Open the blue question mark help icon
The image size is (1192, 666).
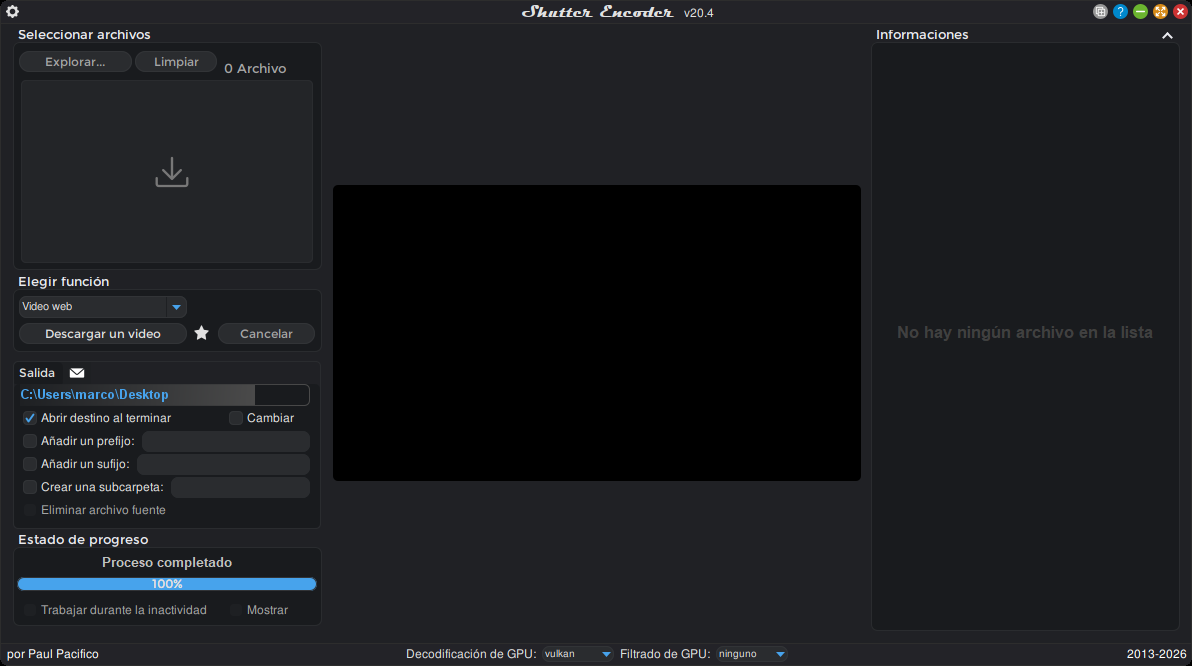tap(1120, 11)
